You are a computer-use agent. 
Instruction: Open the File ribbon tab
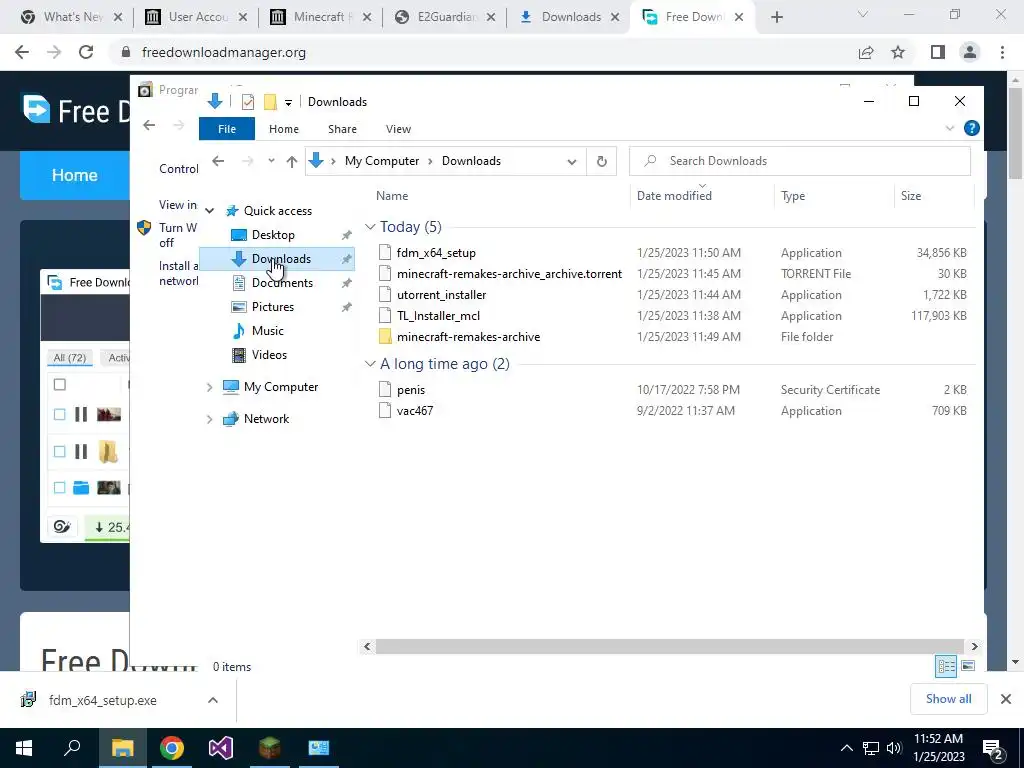pos(227,129)
